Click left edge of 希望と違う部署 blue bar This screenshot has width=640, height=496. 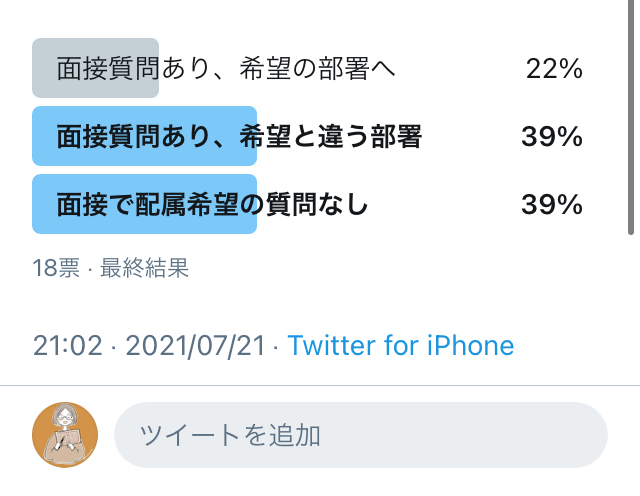coord(40,137)
